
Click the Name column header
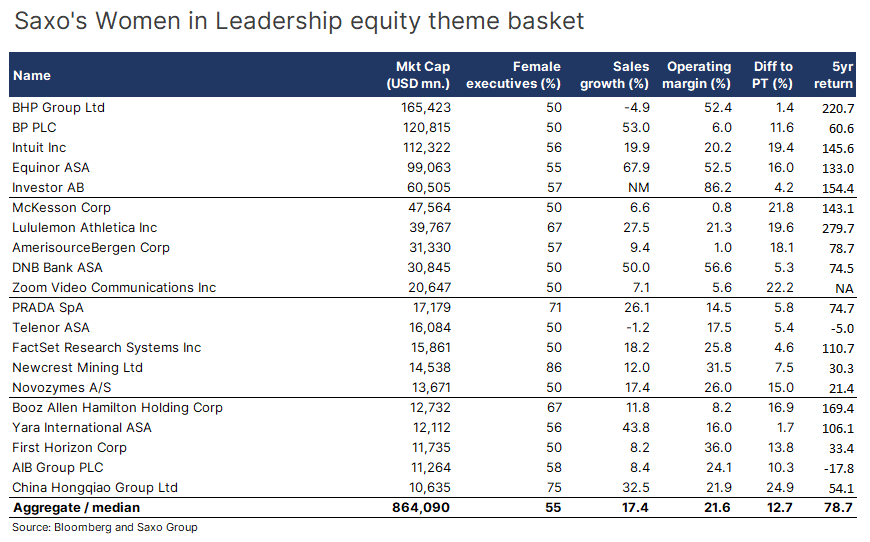tap(32, 75)
